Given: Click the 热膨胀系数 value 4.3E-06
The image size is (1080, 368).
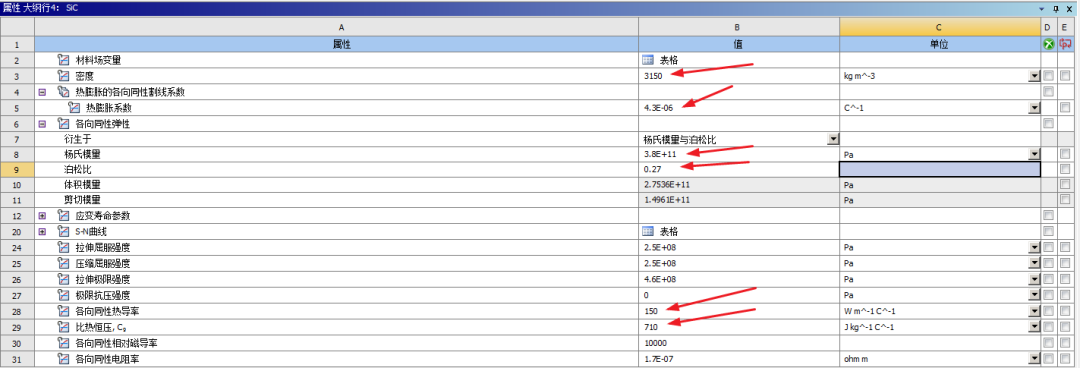Looking at the screenshot, I should [x=658, y=108].
